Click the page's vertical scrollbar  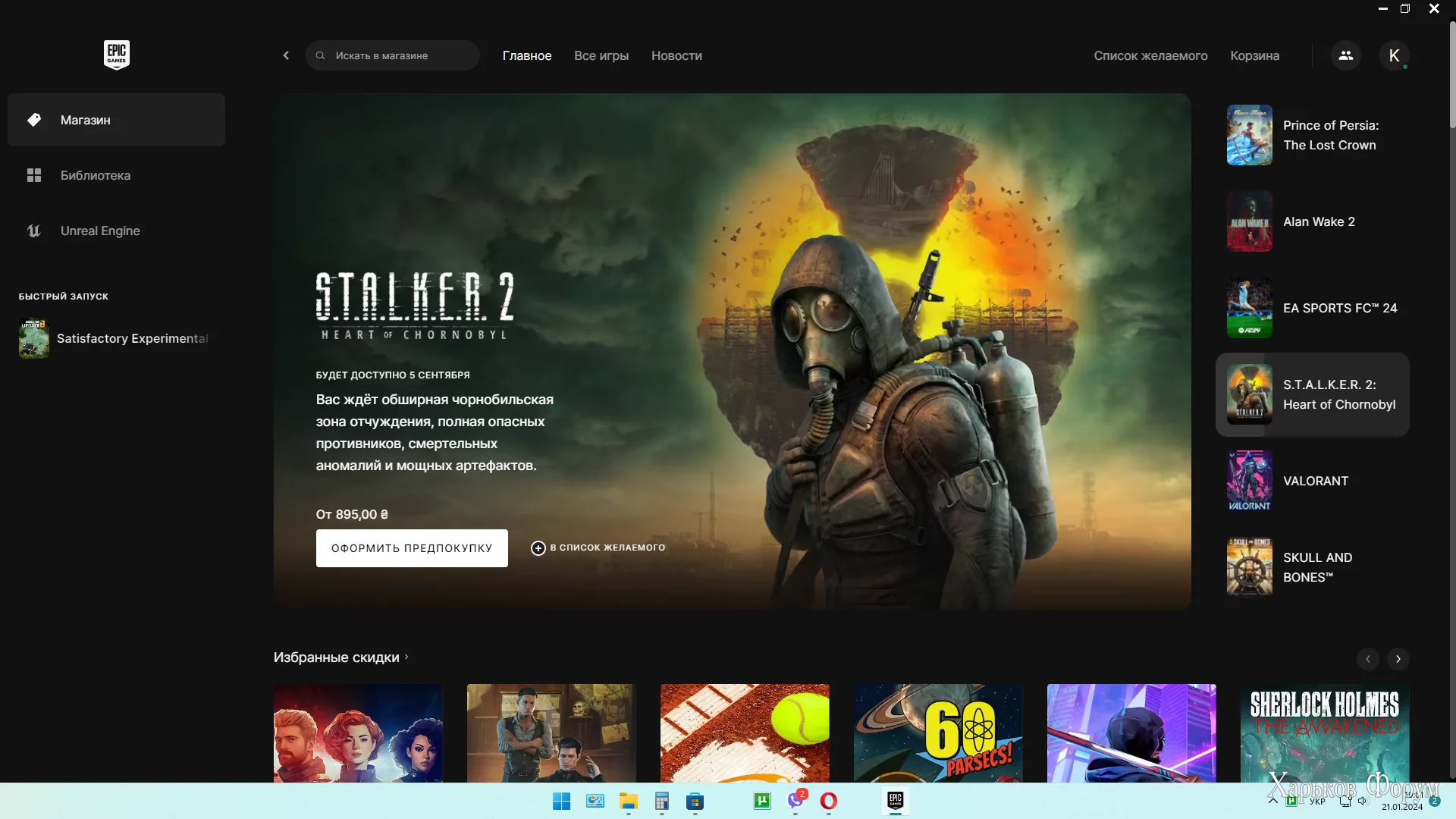[x=1451, y=76]
